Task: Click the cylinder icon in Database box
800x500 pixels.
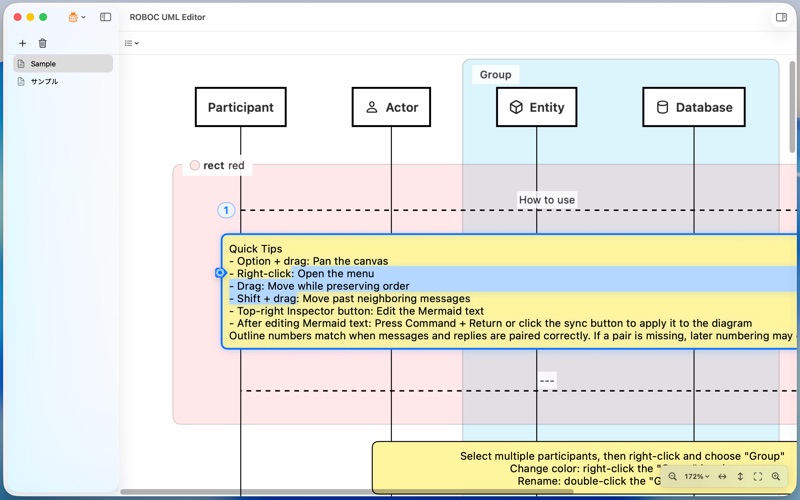Action: [x=662, y=107]
